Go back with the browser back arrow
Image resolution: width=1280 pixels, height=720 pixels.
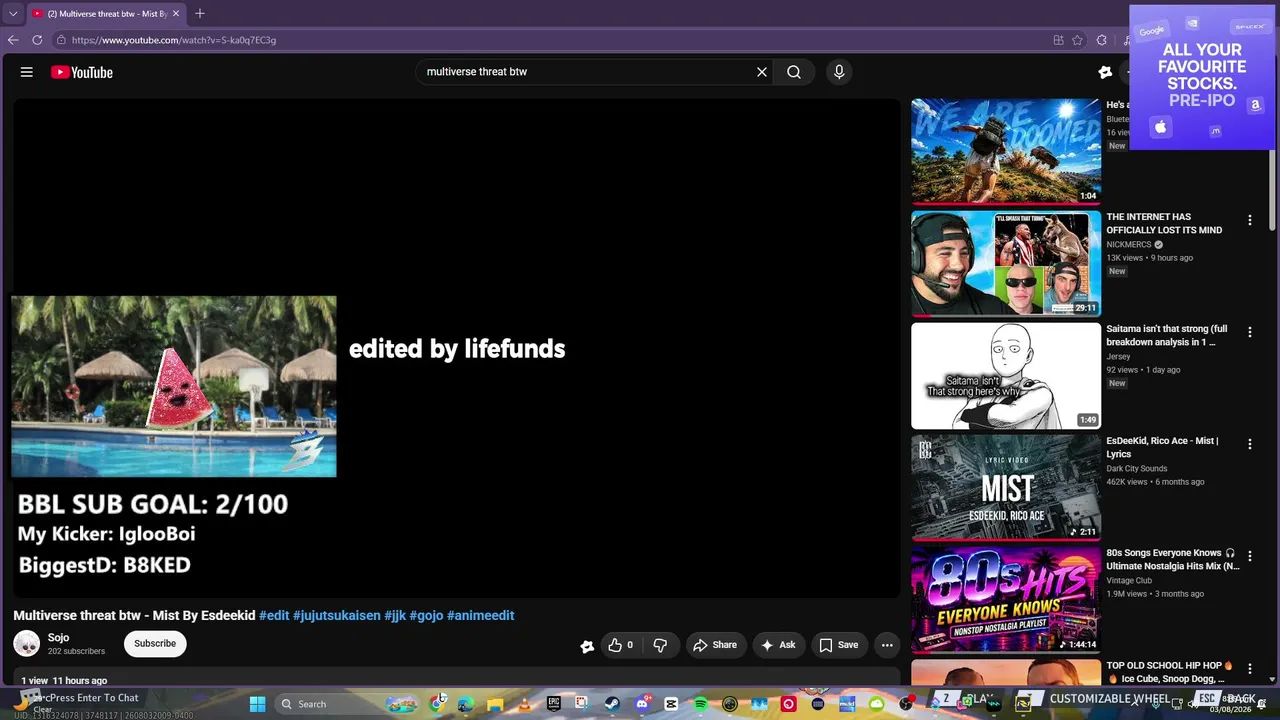13,40
